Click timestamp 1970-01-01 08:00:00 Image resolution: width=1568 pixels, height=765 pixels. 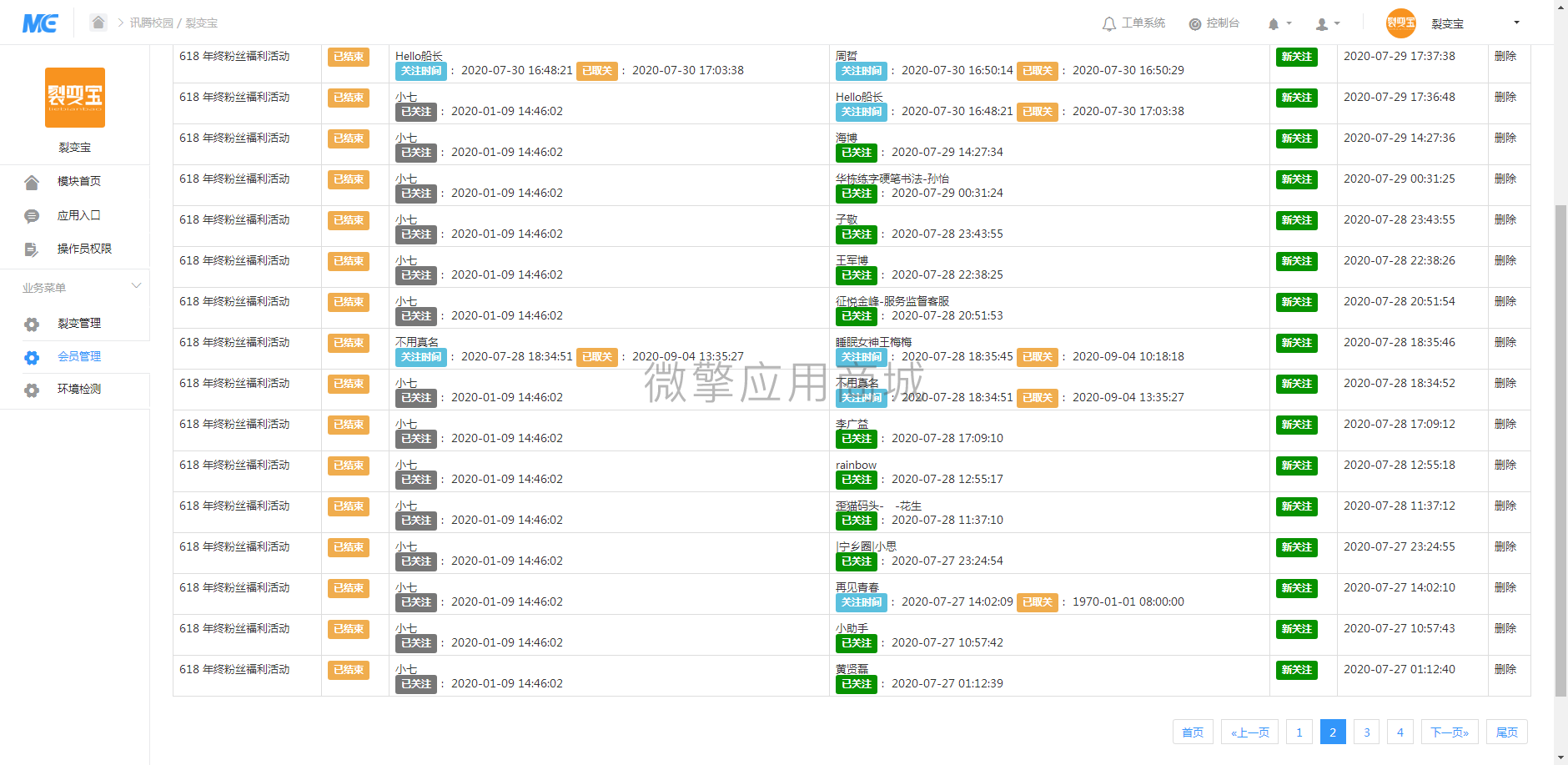(1128, 601)
